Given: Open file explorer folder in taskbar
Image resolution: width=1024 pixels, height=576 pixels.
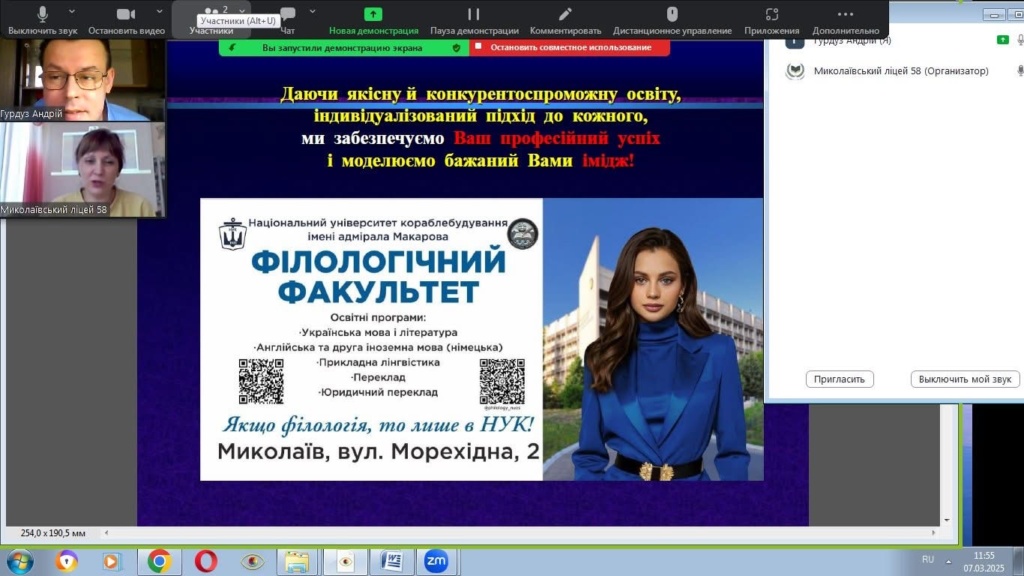Looking at the screenshot, I should coord(296,562).
